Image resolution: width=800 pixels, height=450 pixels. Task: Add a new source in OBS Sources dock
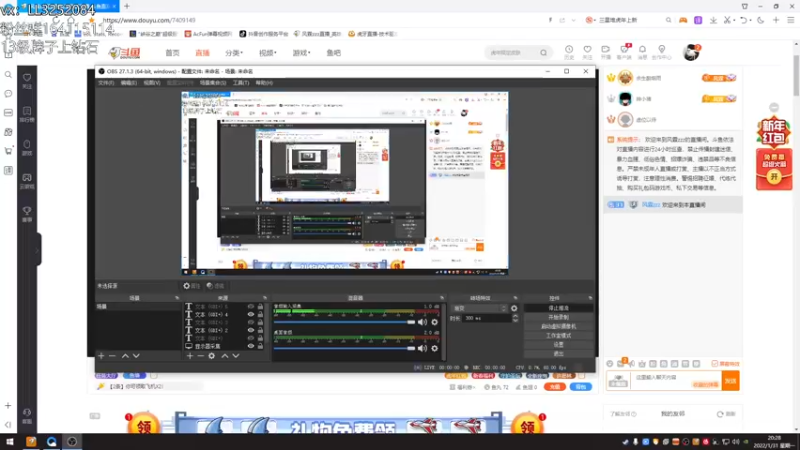tap(190, 356)
